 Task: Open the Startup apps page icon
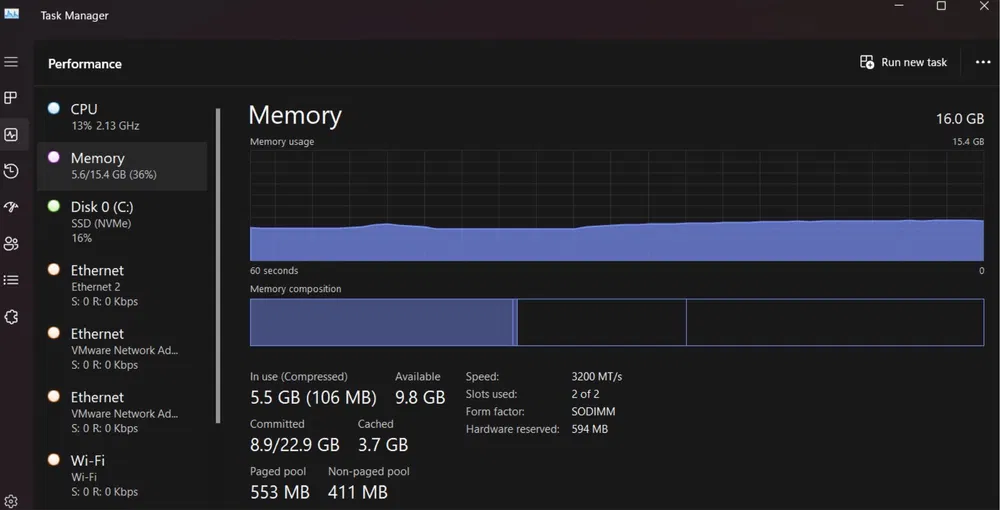(x=11, y=207)
